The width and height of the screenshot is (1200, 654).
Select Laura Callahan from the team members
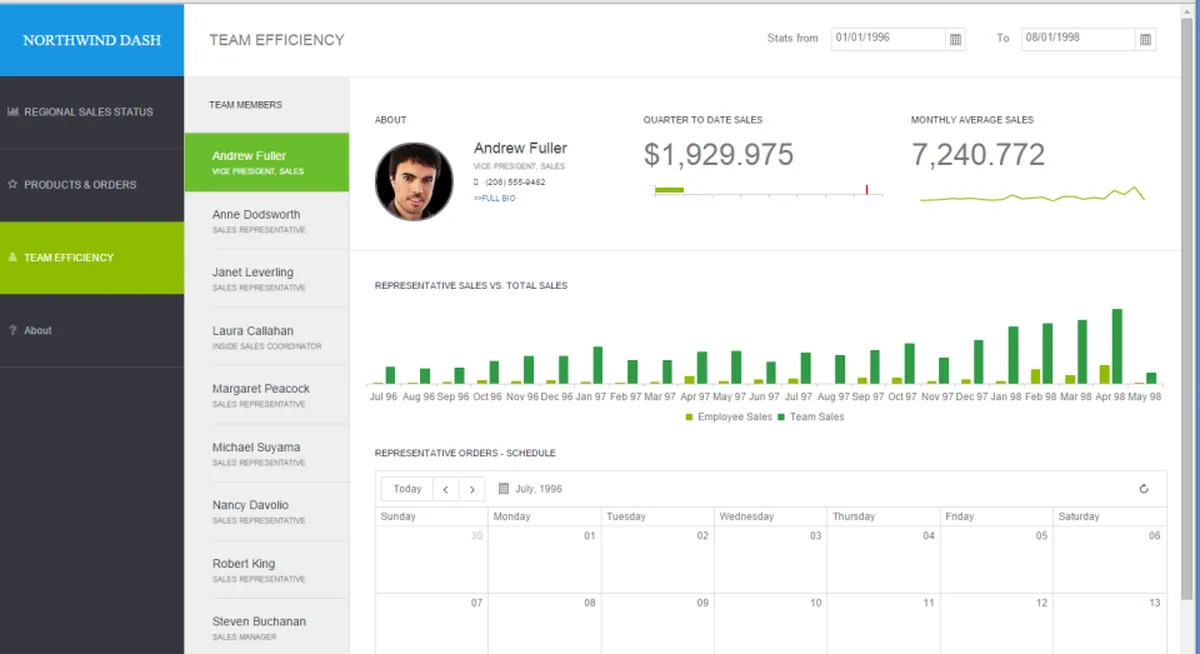[267, 337]
